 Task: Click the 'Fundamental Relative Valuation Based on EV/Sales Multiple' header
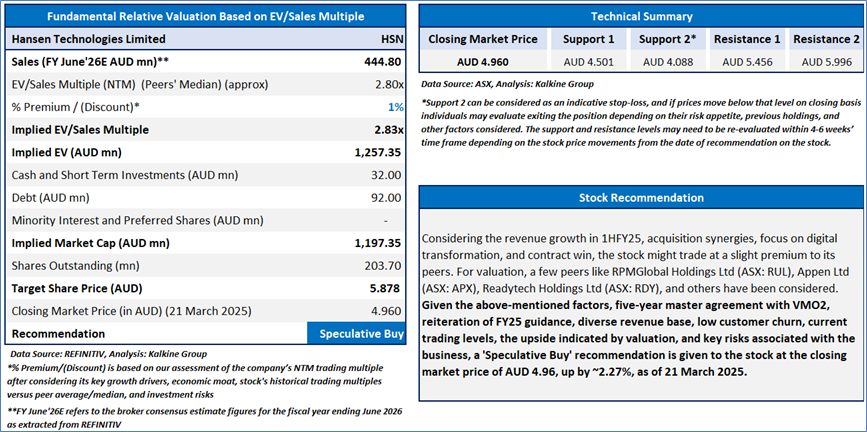pyautogui.click(x=206, y=16)
